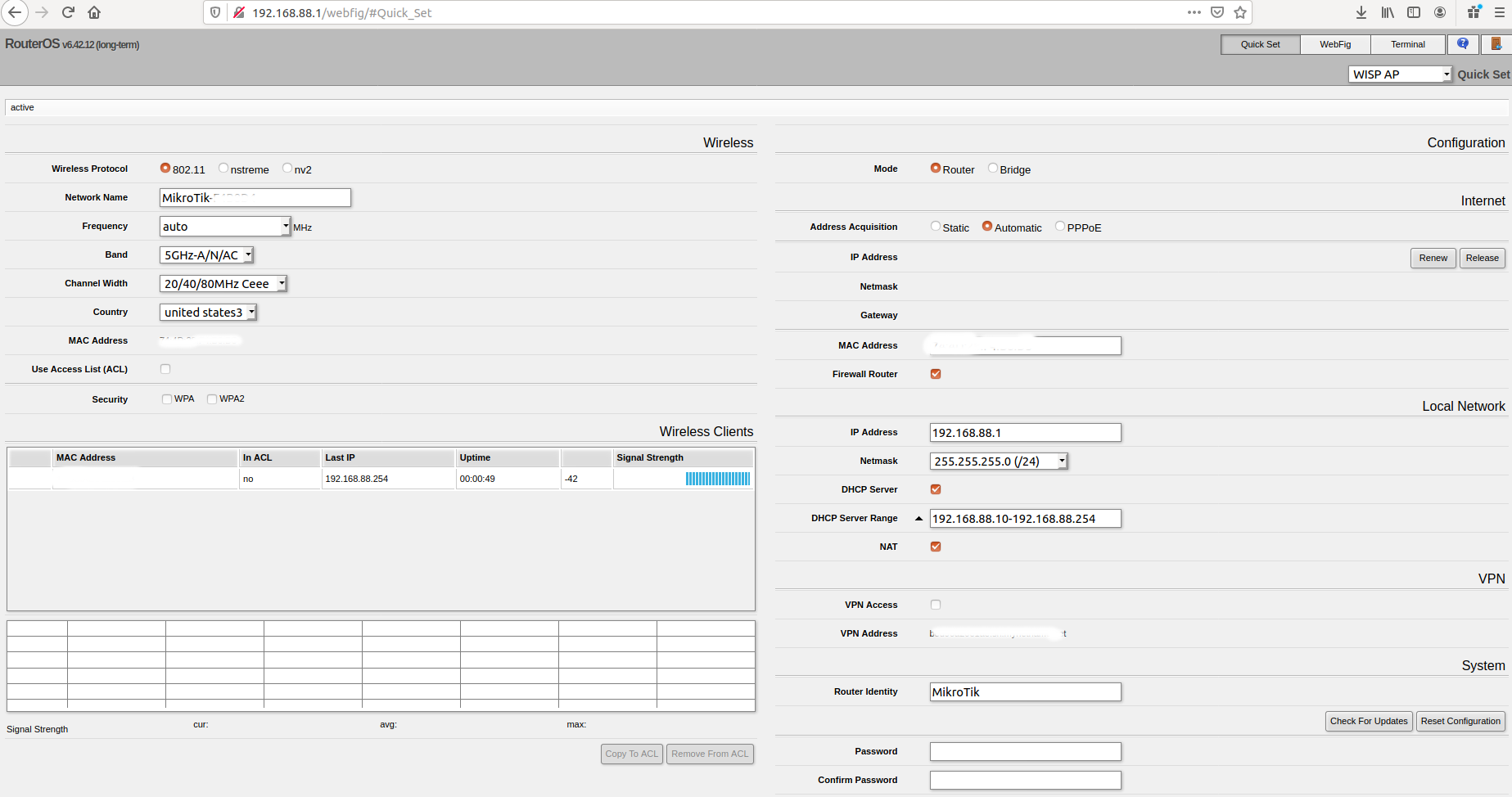Open the page actions three-dot menu
This screenshot has width=1512, height=797.
pos(1194,12)
